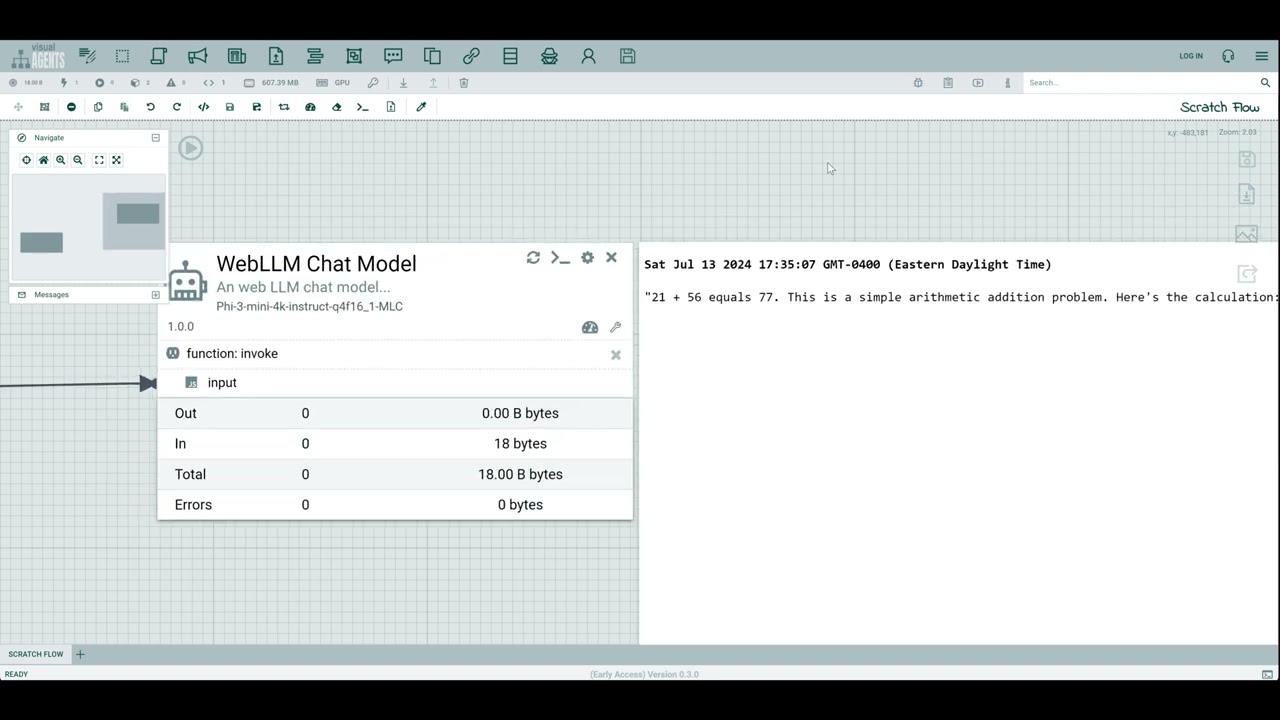The height and width of the screenshot is (720, 1280).
Task: Click the copy tool in edit toolbar
Action: click(98, 107)
